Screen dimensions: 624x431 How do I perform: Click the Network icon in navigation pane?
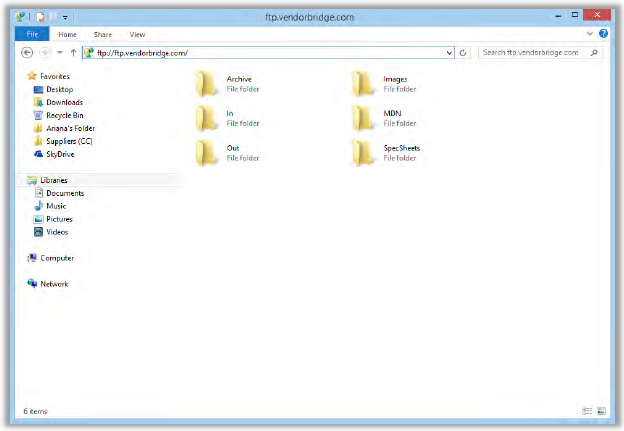(32, 283)
